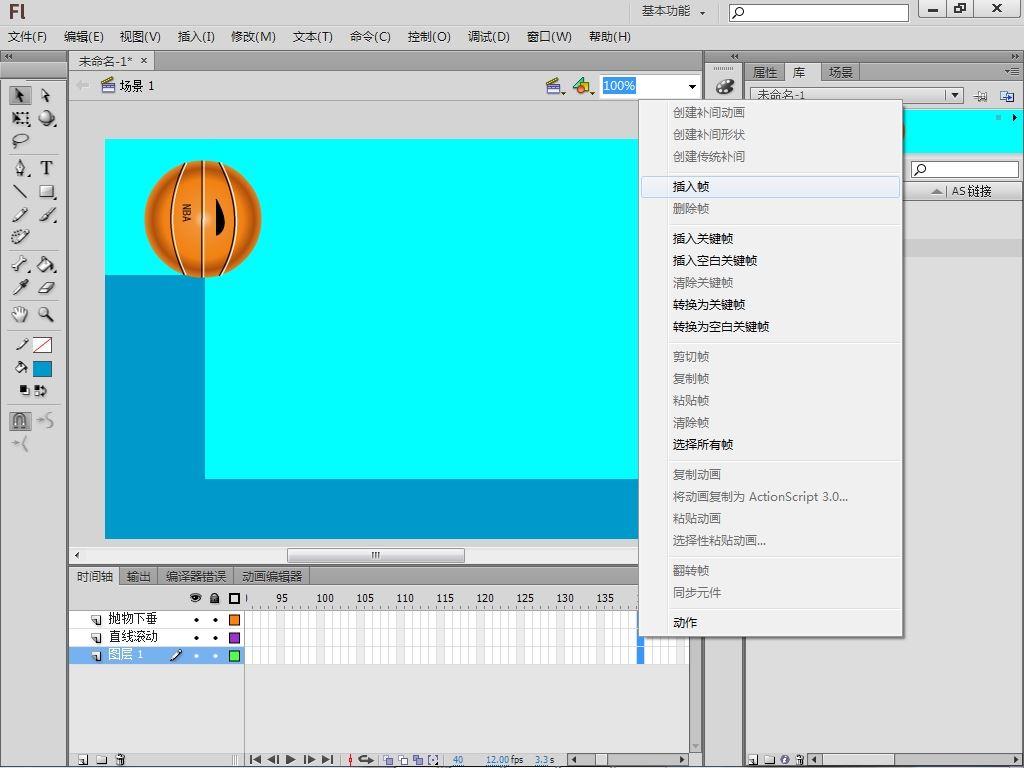Select the Pencil tool
1024x768 pixels.
tap(20, 215)
